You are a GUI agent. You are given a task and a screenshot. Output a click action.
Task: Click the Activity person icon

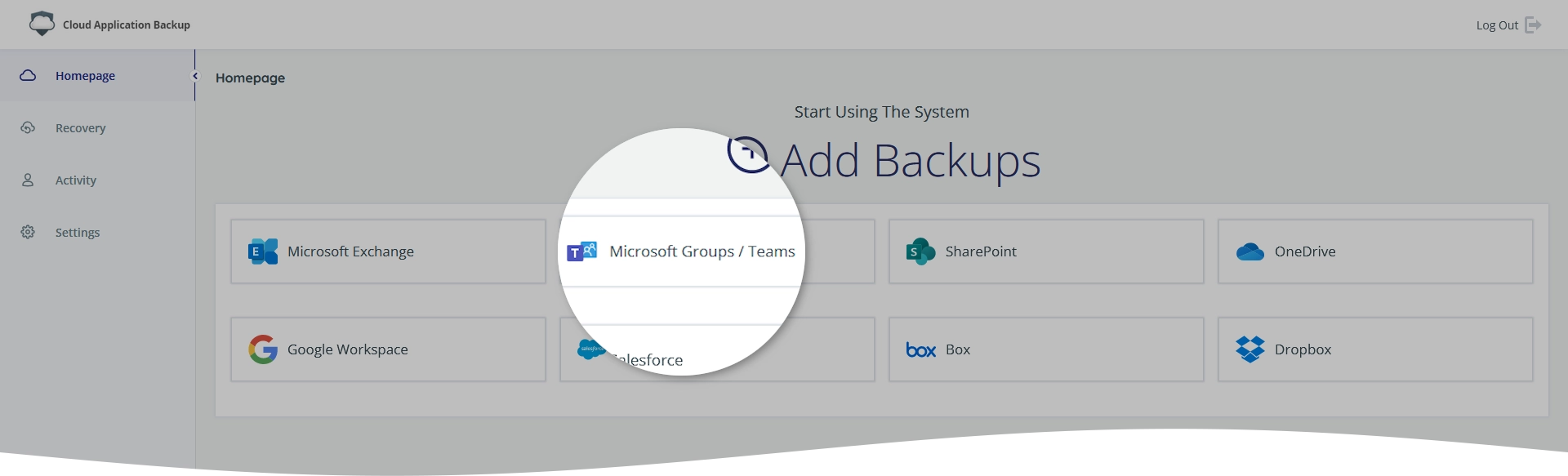click(28, 180)
